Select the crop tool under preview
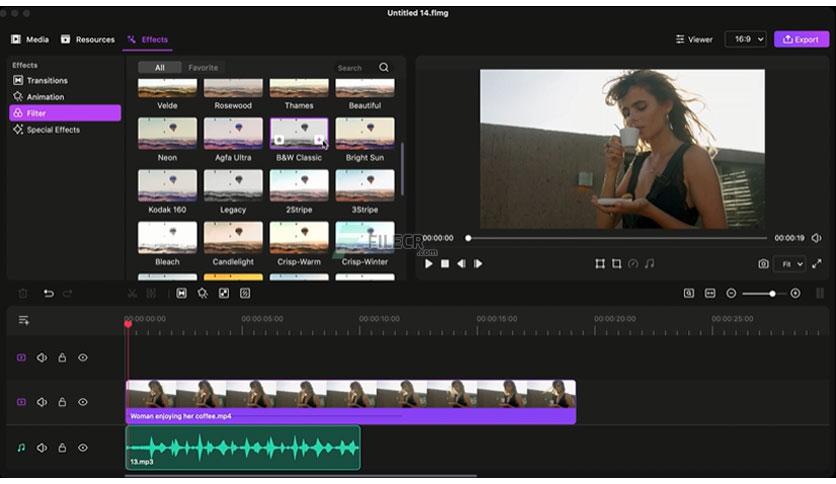The width and height of the screenshot is (836, 484). [616, 264]
